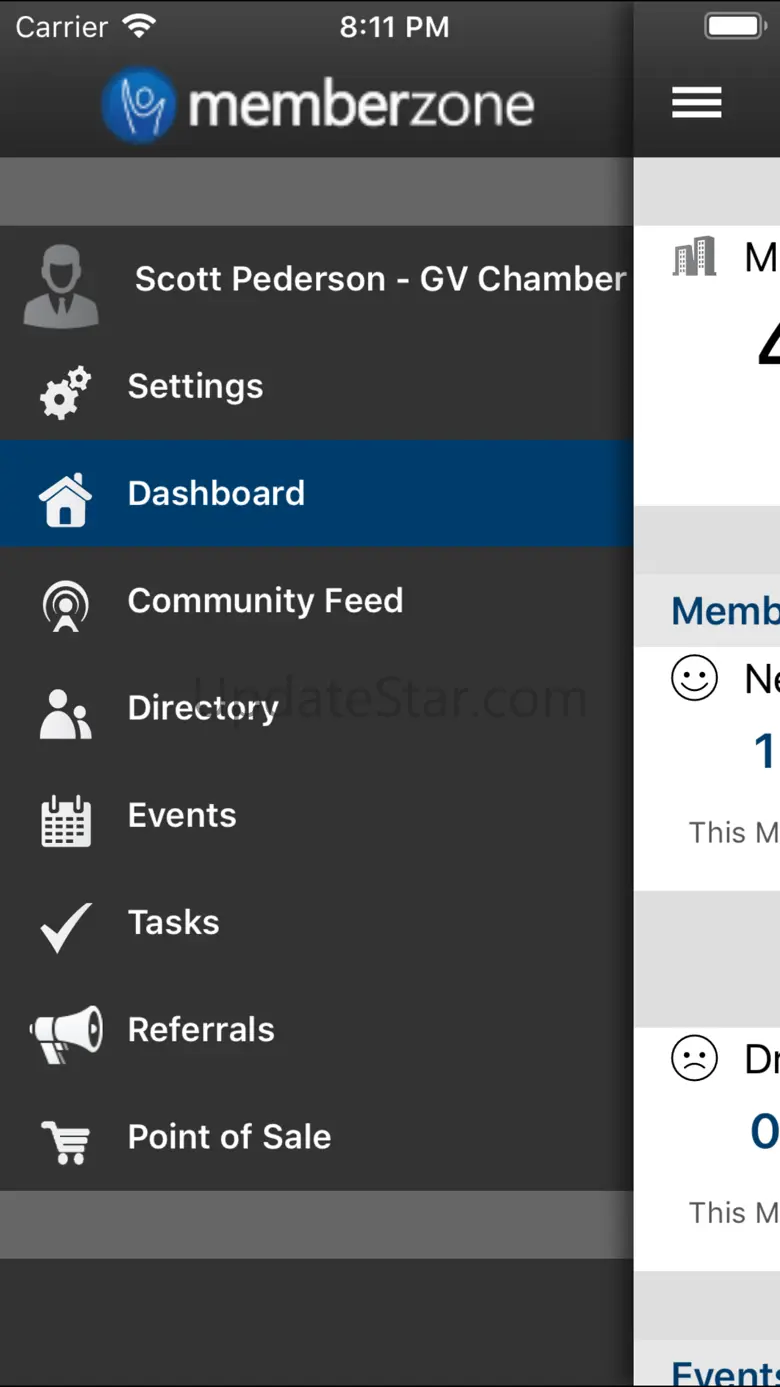Open Directory menu item
780x1387 pixels.
coord(317,708)
